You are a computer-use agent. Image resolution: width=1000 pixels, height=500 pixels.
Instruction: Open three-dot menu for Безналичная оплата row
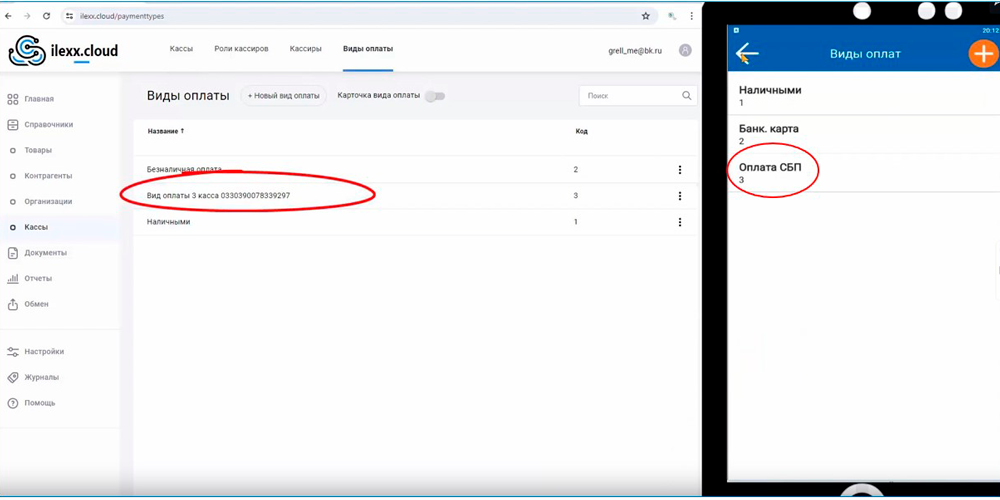click(x=680, y=170)
